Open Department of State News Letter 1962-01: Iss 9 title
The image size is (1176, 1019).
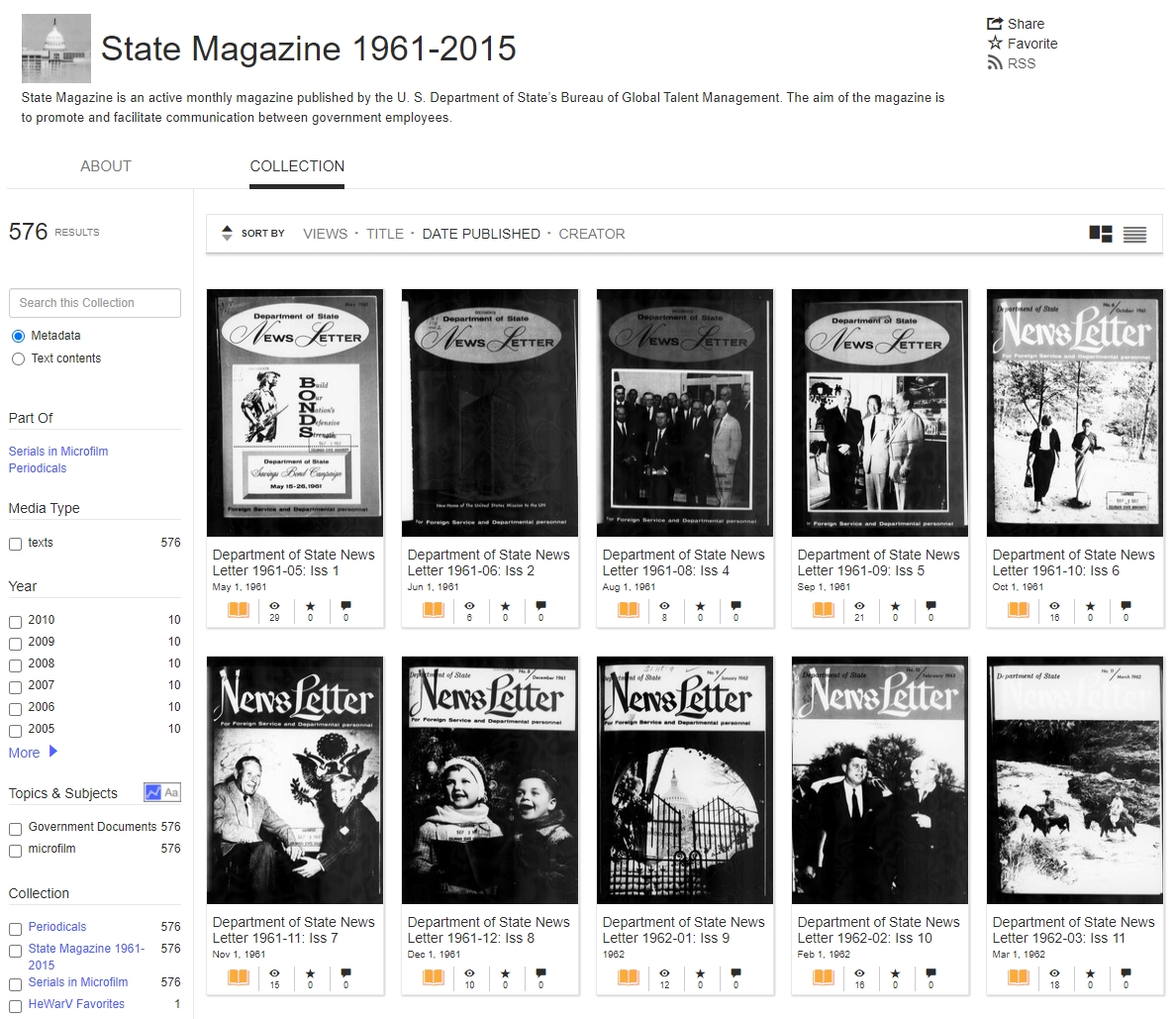tap(683, 931)
